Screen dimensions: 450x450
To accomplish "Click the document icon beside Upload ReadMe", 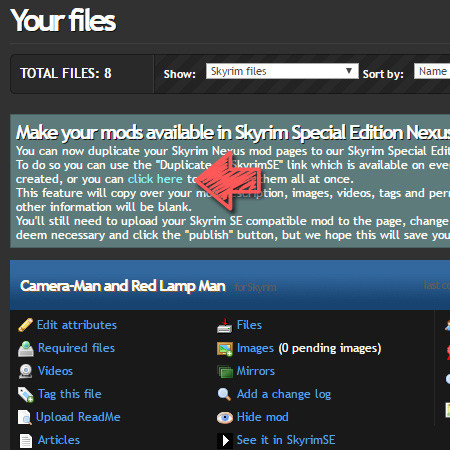I will 25,417.
